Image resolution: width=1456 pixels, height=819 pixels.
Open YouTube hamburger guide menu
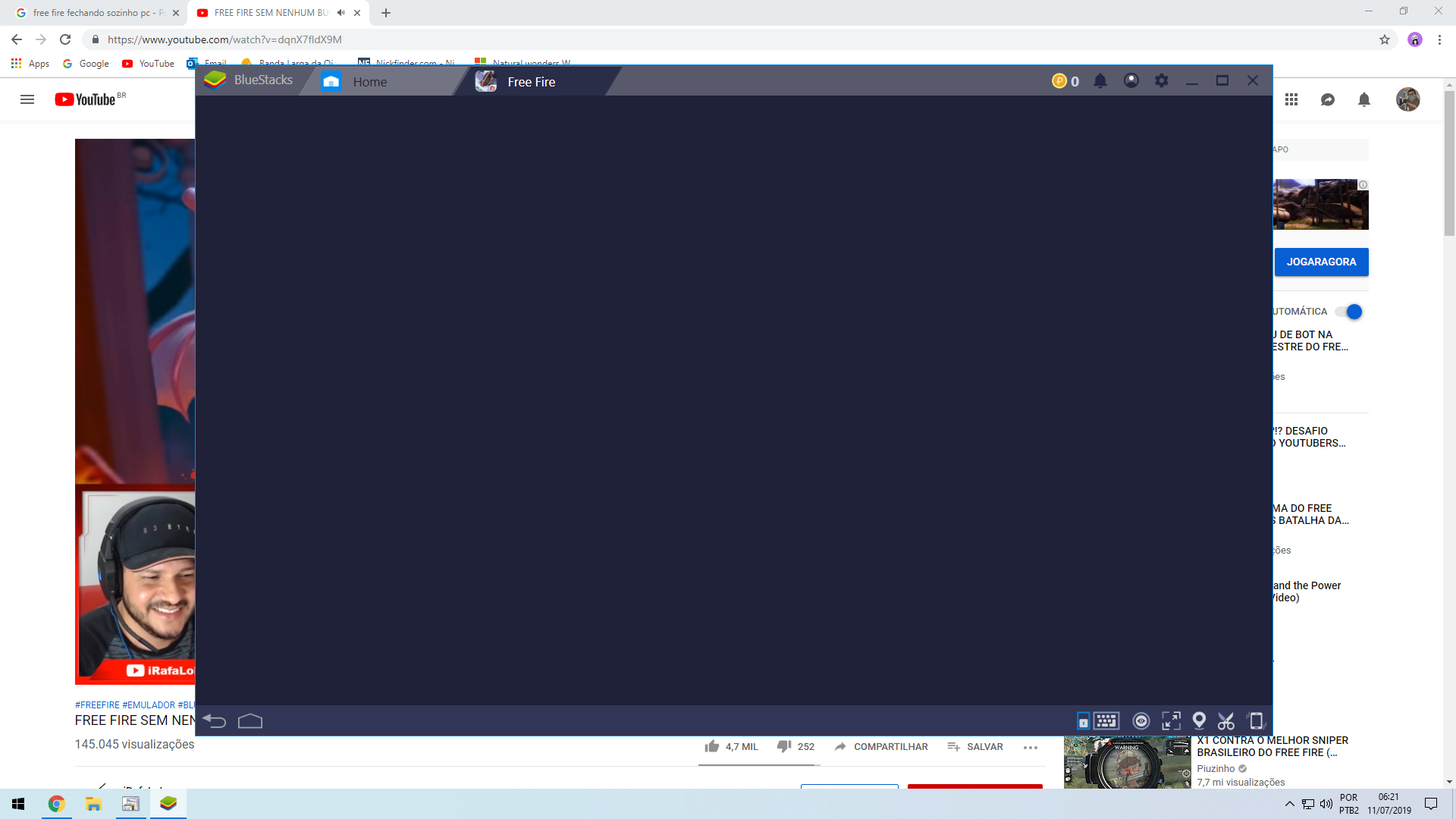pyautogui.click(x=27, y=99)
